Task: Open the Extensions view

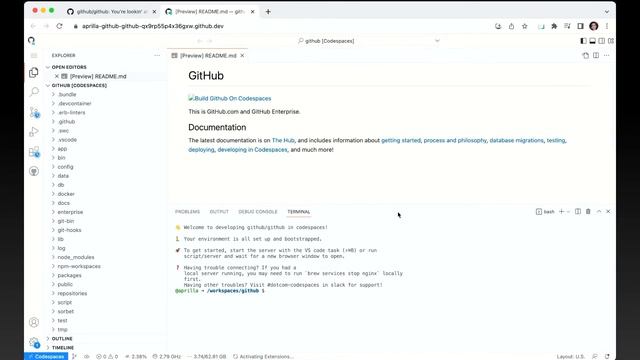Action: pyautogui.click(x=34, y=151)
